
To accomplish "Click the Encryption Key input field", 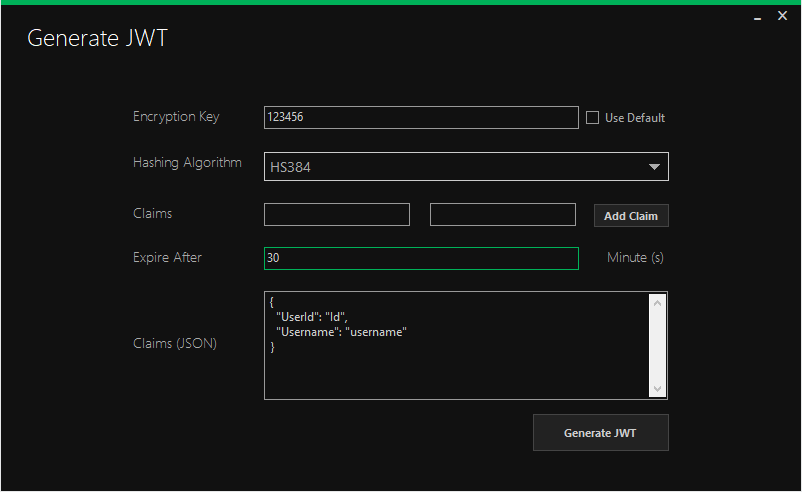I will [421, 118].
